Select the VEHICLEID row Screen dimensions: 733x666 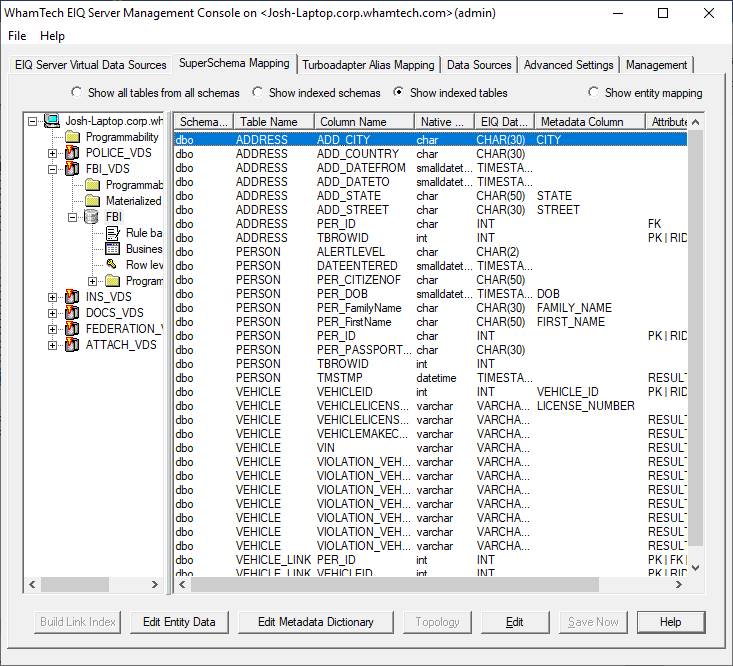(430, 392)
